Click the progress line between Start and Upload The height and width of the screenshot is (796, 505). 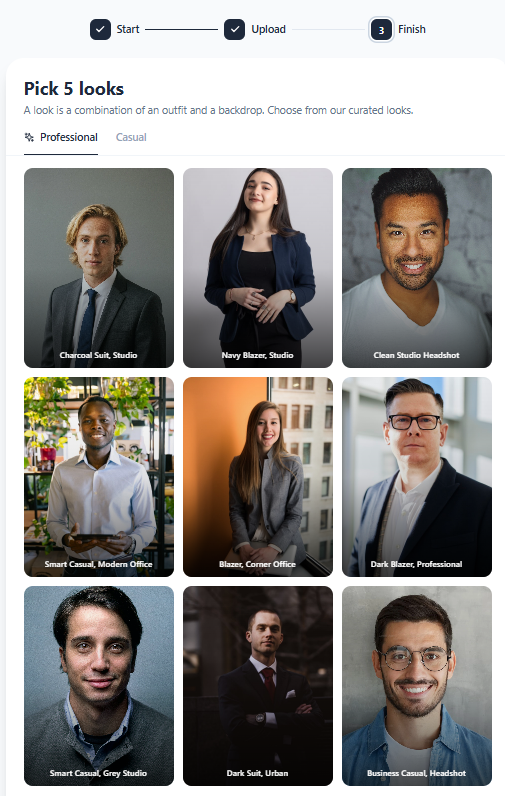tap(181, 29)
